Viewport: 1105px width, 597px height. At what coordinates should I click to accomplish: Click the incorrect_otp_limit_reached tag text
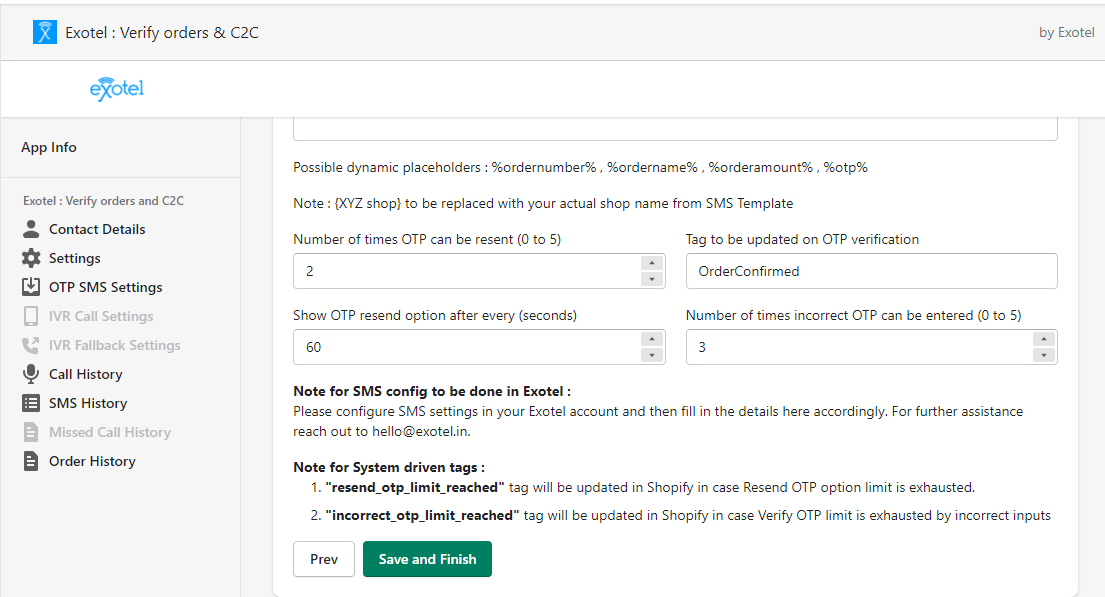[422, 515]
